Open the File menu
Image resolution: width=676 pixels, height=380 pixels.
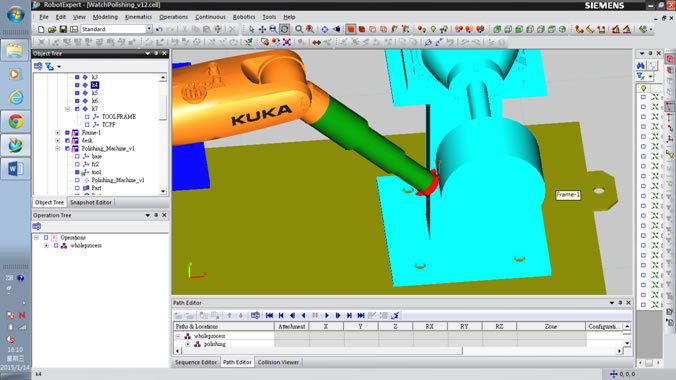44,17
